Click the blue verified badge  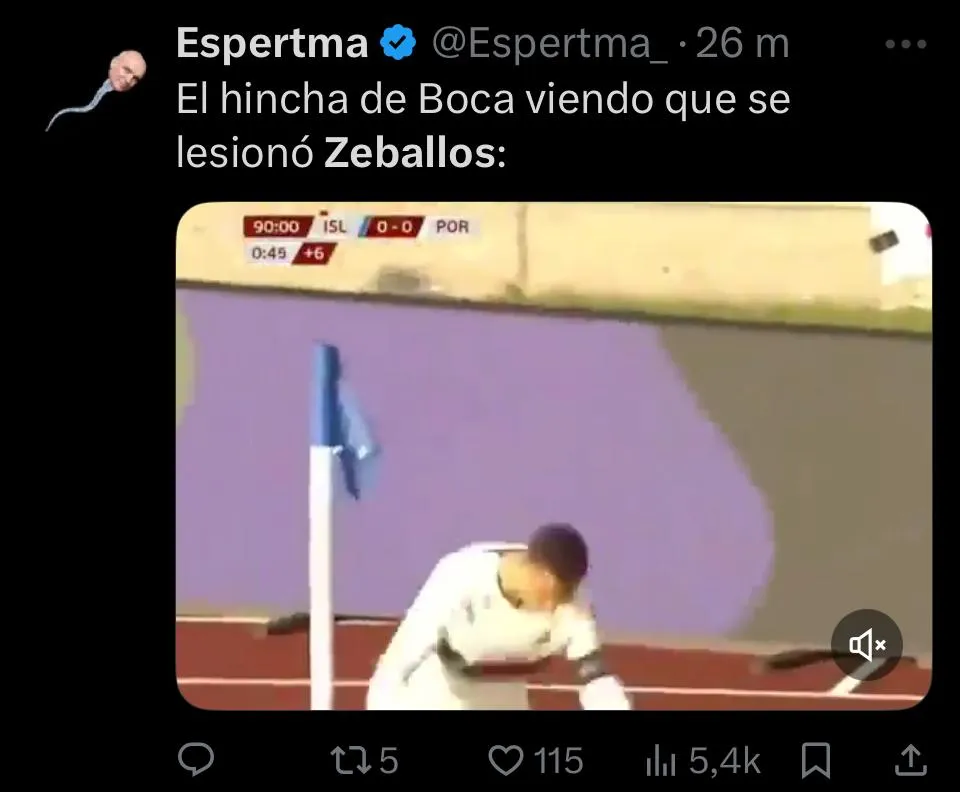pyautogui.click(x=399, y=43)
